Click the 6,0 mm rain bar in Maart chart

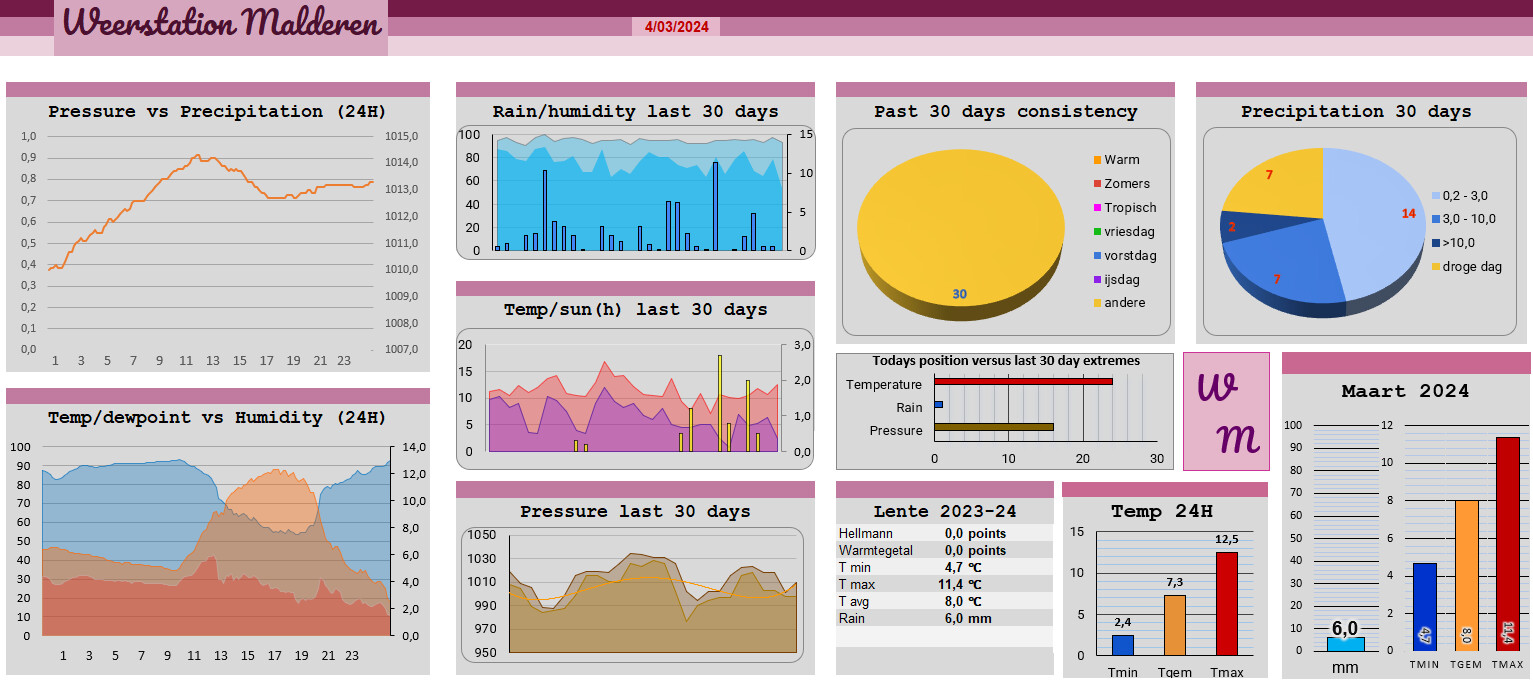tap(1345, 643)
